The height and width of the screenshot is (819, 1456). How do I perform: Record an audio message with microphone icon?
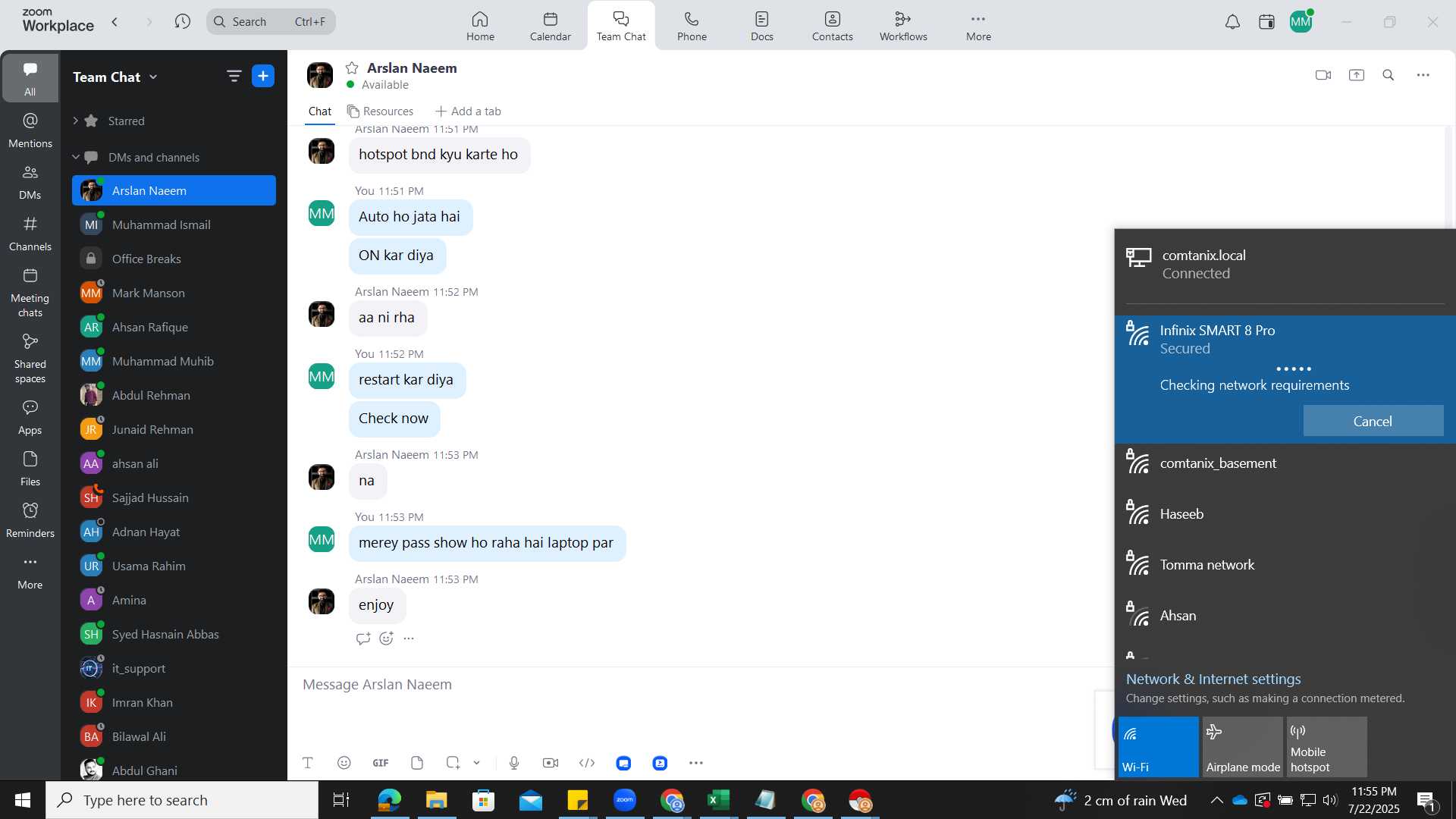(514, 763)
